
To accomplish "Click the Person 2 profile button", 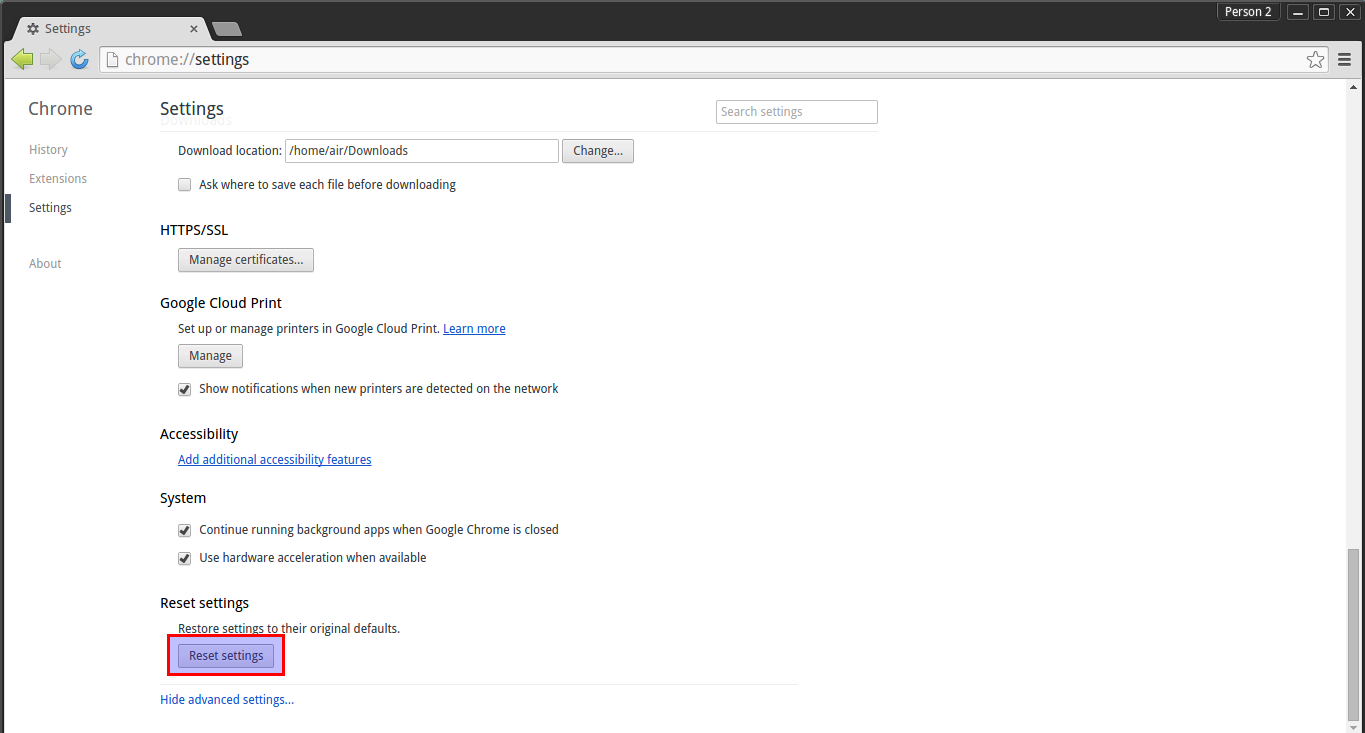I will [1248, 12].
